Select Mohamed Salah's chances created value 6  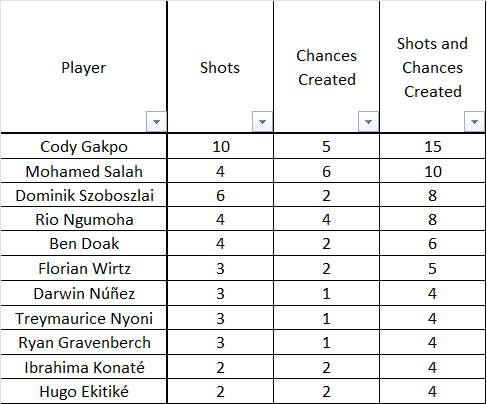(326, 171)
